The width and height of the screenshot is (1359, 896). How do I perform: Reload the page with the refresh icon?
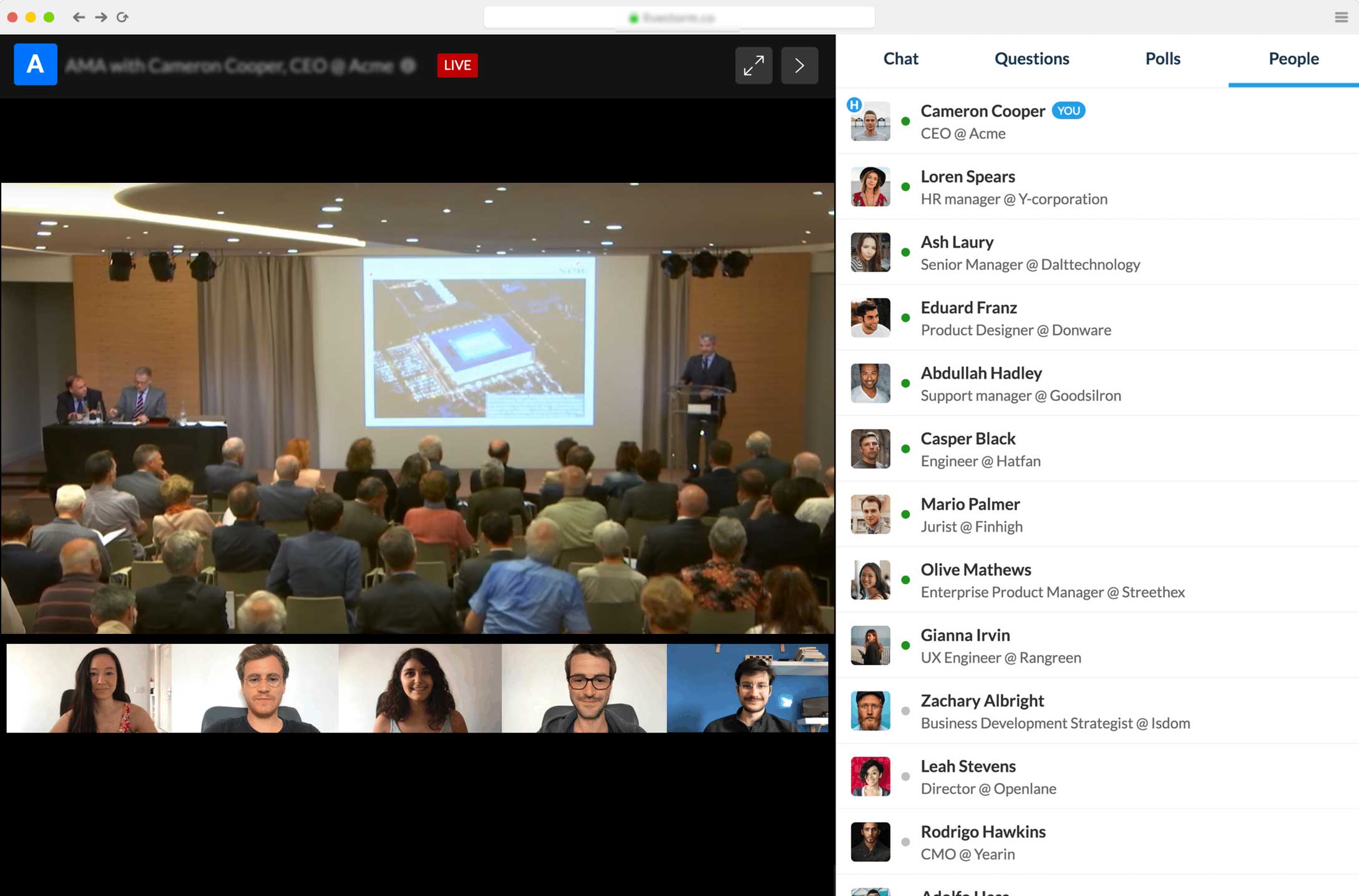pyautogui.click(x=123, y=17)
